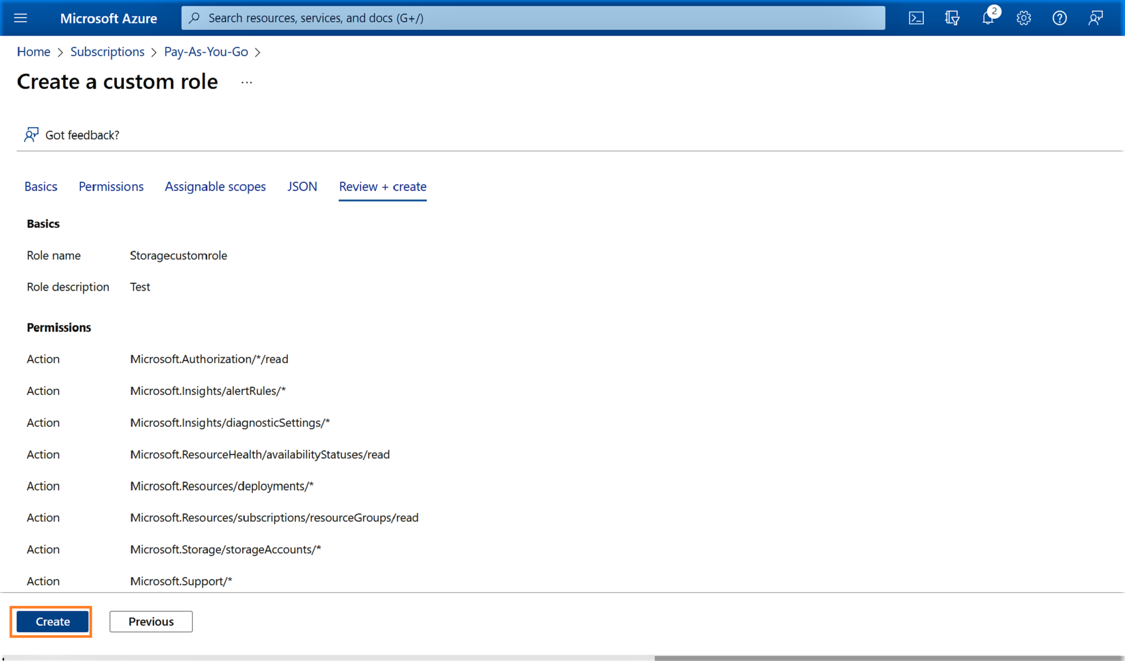The image size is (1125, 661).
Task: Open more options ellipsis beside title
Action: pyautogui.click(x=247, y=82)
